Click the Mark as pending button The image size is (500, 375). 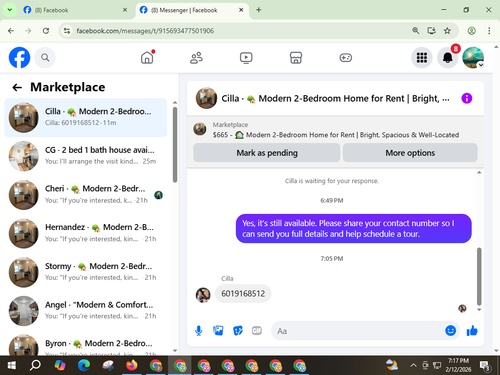267,153
